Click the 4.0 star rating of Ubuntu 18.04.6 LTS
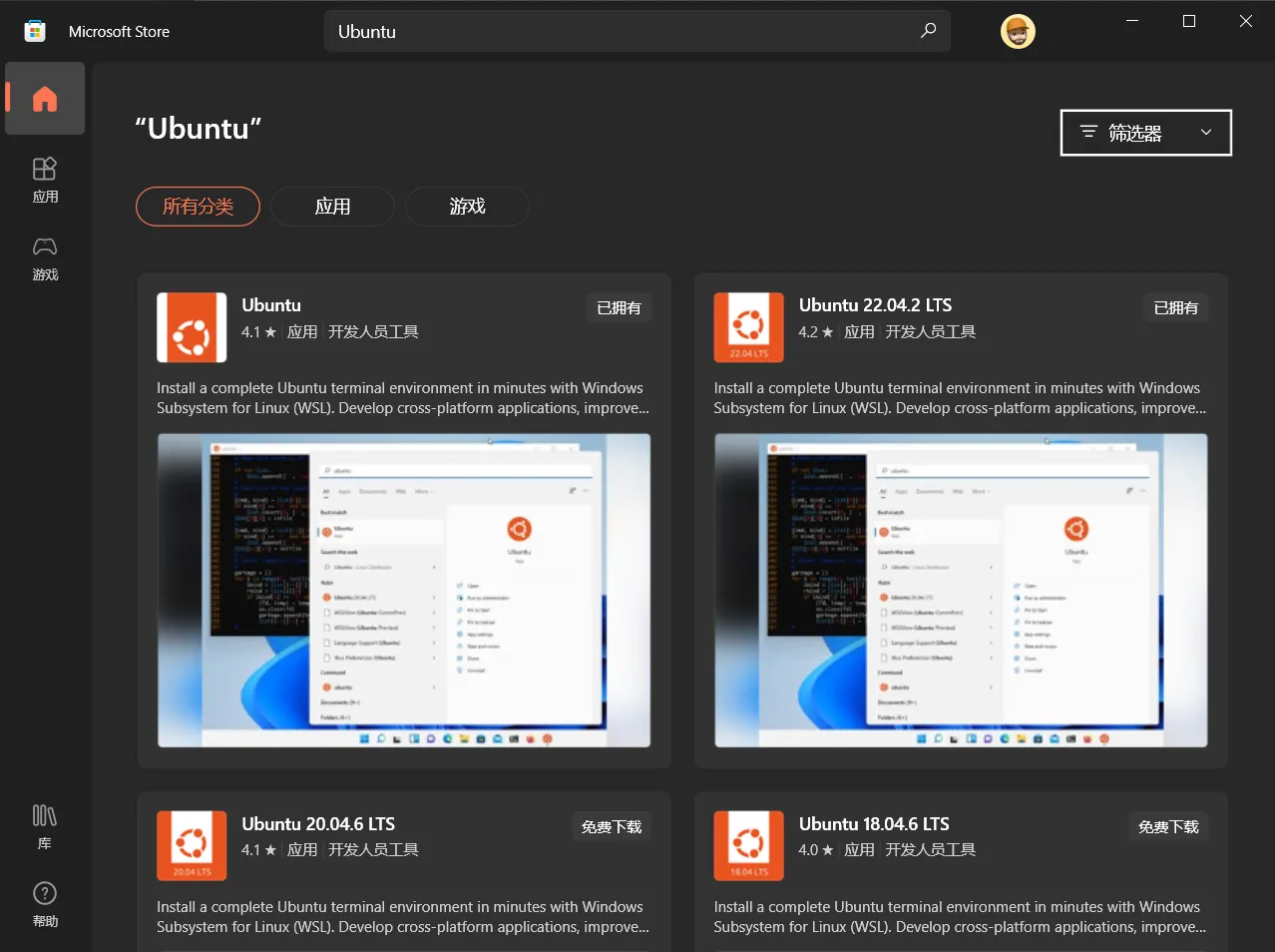1275x952 pixels. [816, 850]
